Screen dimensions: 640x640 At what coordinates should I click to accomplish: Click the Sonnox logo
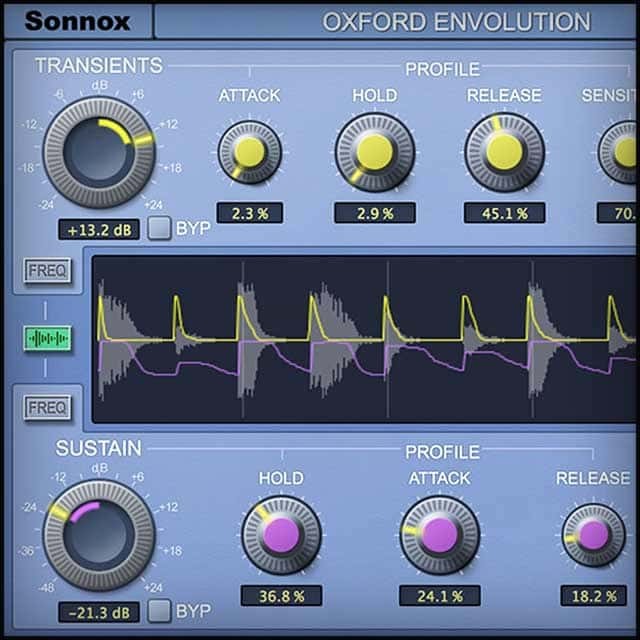coord(78,21)
